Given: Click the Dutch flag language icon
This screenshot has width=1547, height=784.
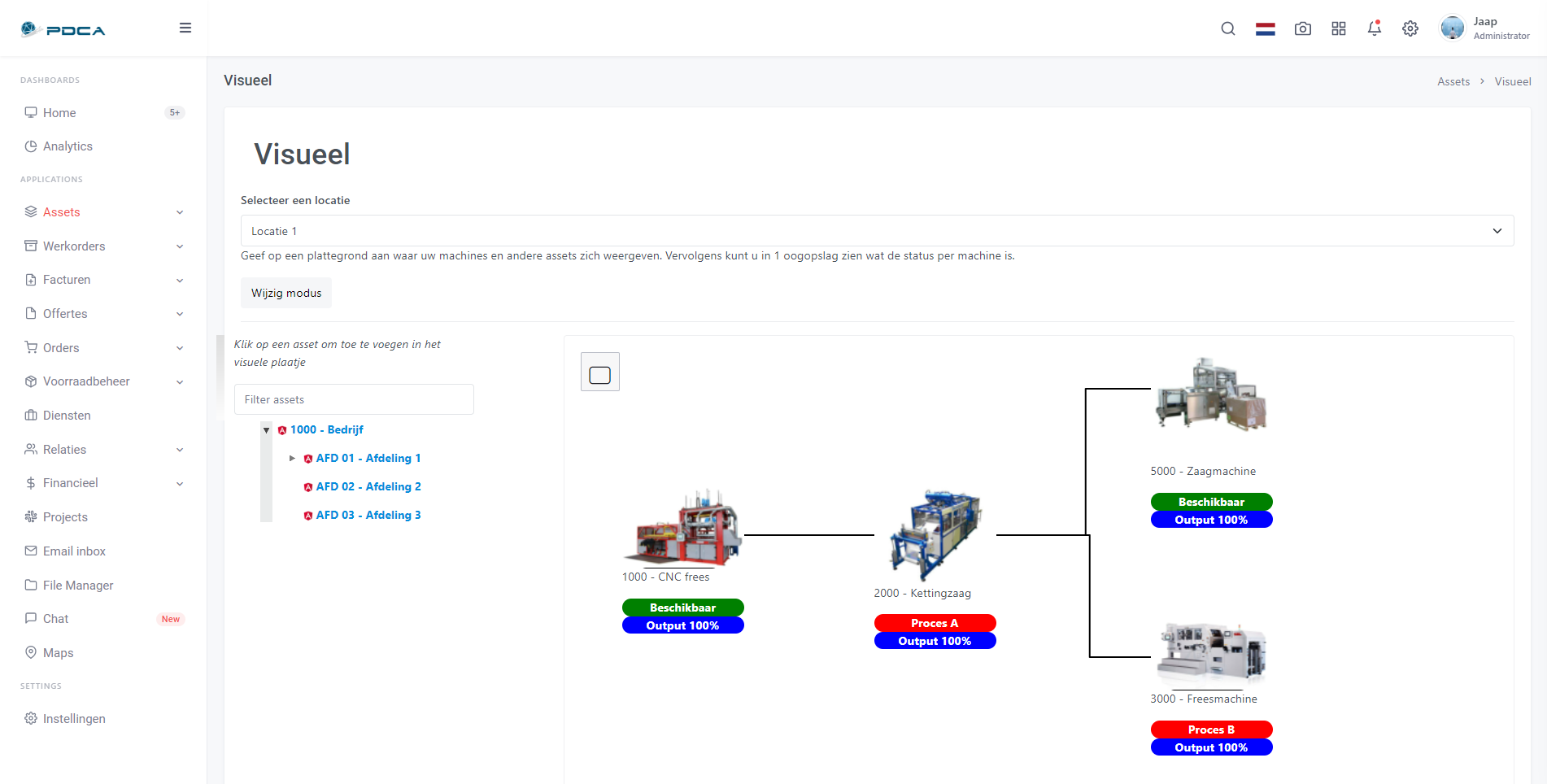Looking at the screenshot, I should (x=1266, y=29).
